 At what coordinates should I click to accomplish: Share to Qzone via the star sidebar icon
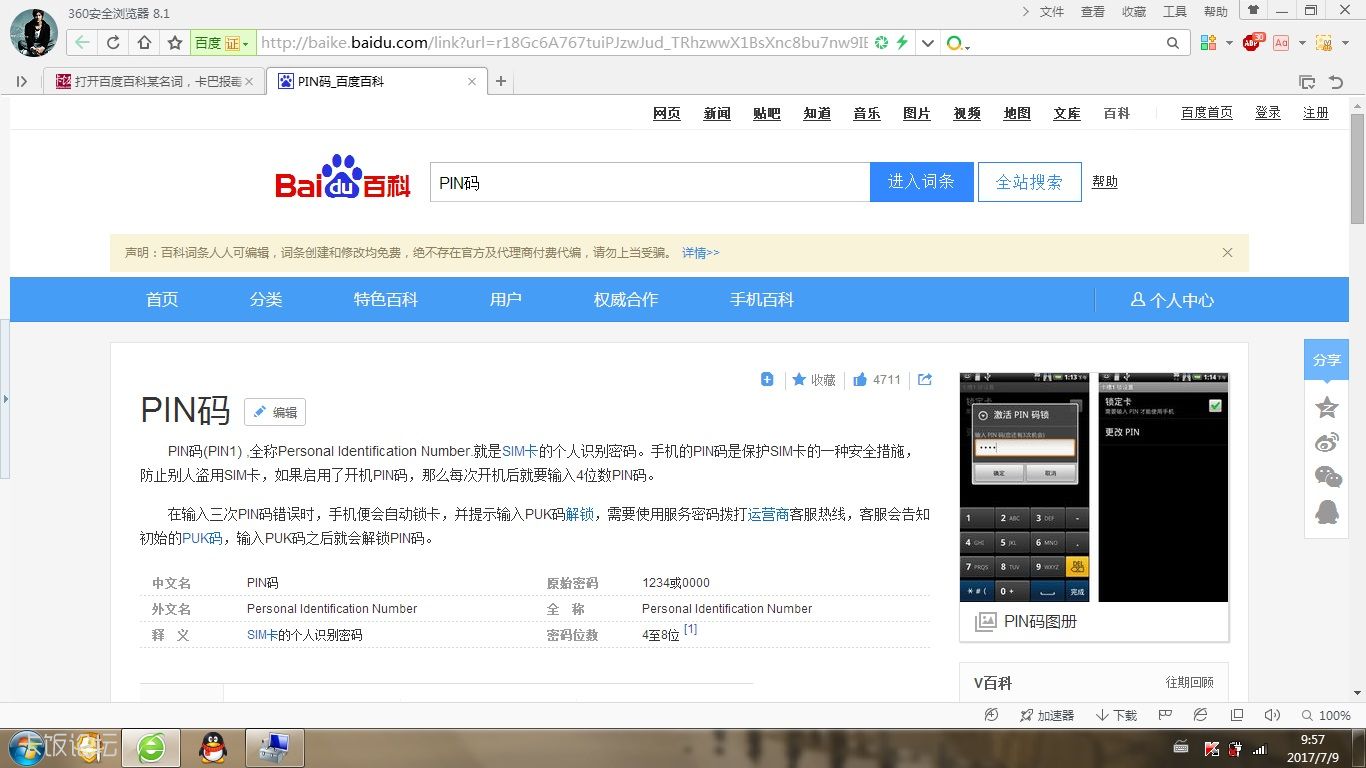coord(1327,407)
